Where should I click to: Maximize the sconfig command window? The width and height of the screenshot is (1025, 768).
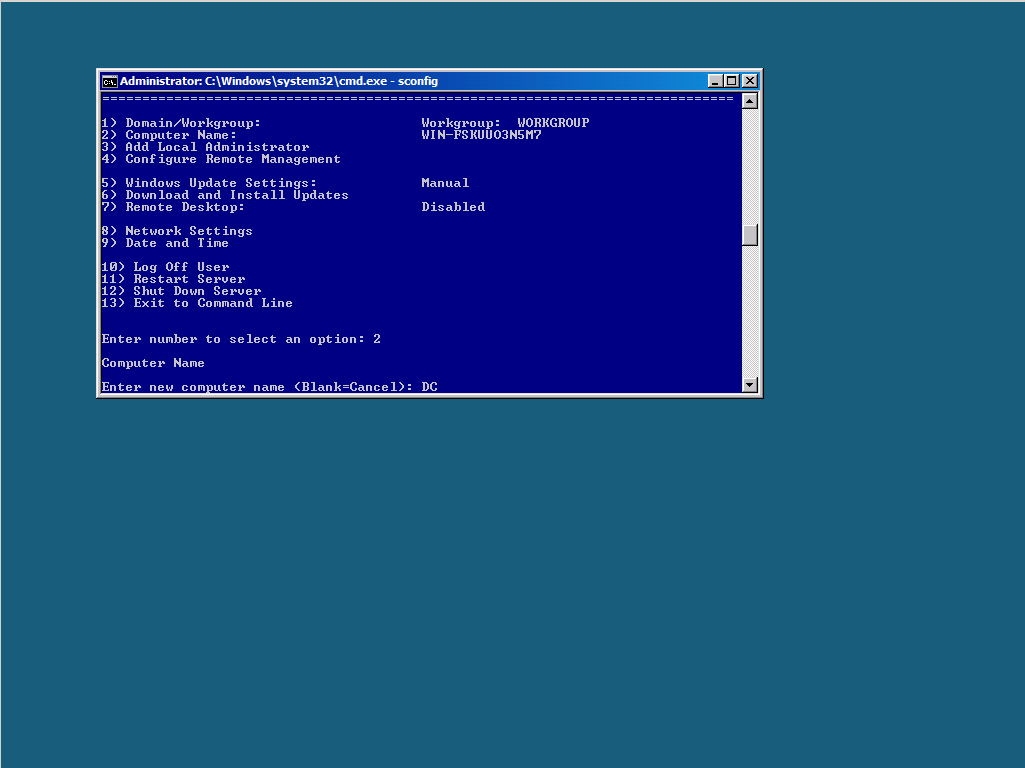click(x=732, y=81)
